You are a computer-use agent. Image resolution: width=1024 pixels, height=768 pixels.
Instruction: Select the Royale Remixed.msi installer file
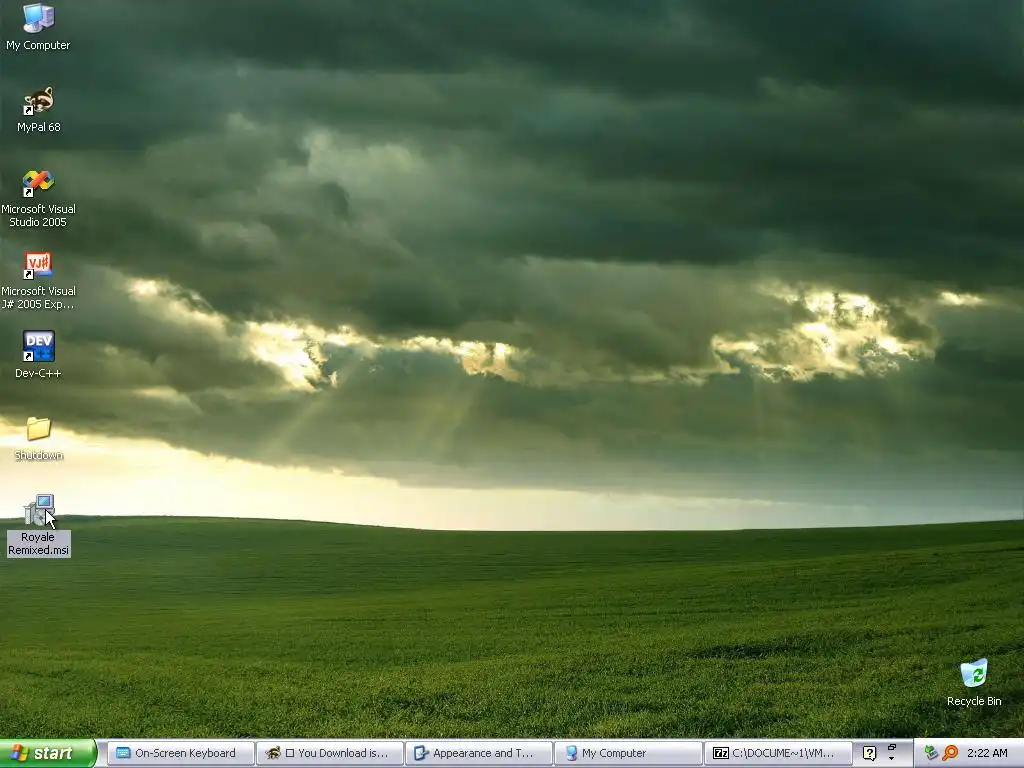39,525
